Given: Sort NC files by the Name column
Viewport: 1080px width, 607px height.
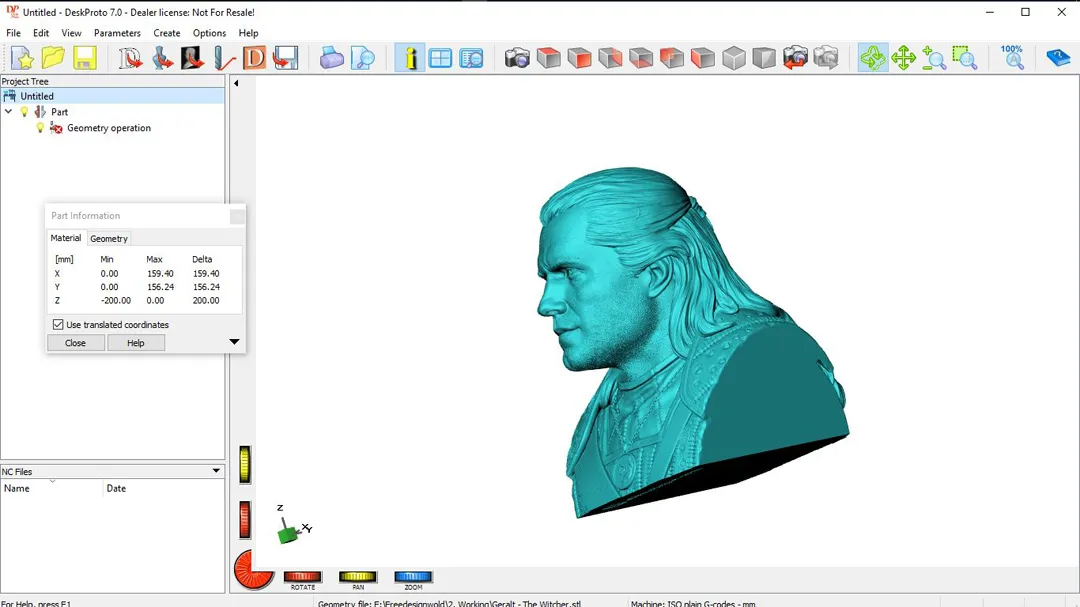Looking at the screenshot, I should tap(52, 488).
